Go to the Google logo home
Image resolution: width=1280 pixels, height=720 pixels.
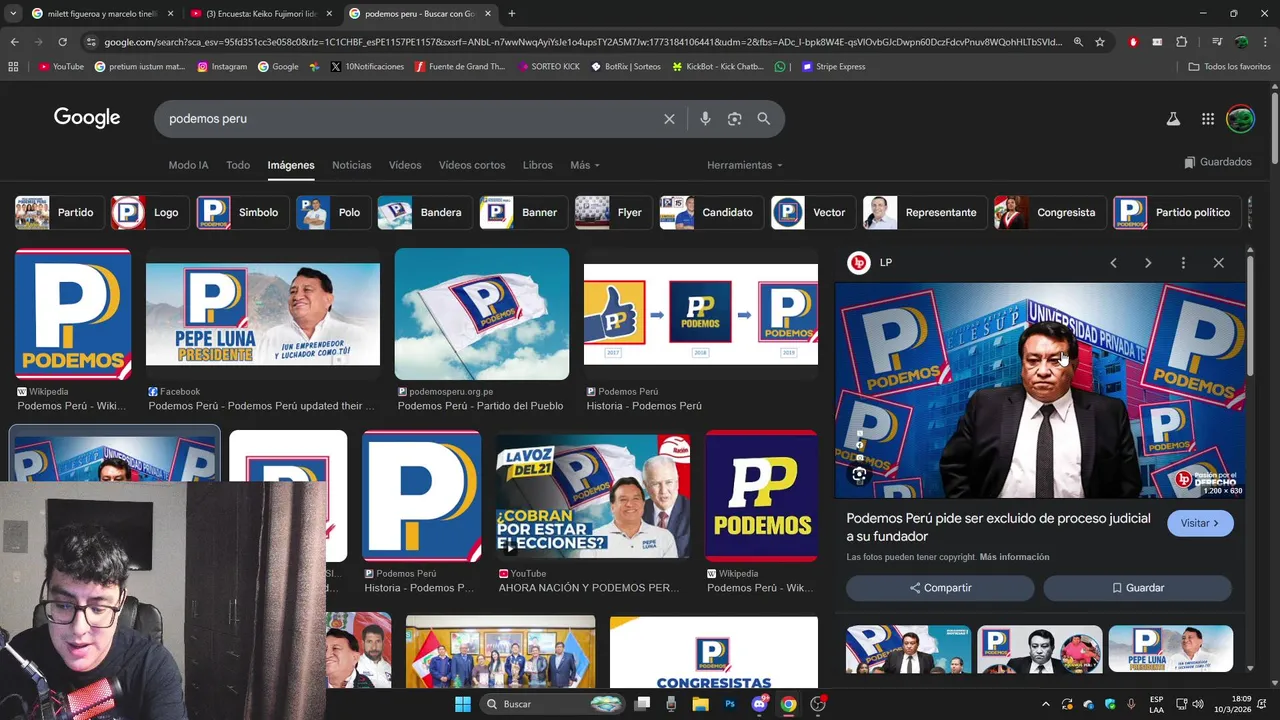pos(87,118)
